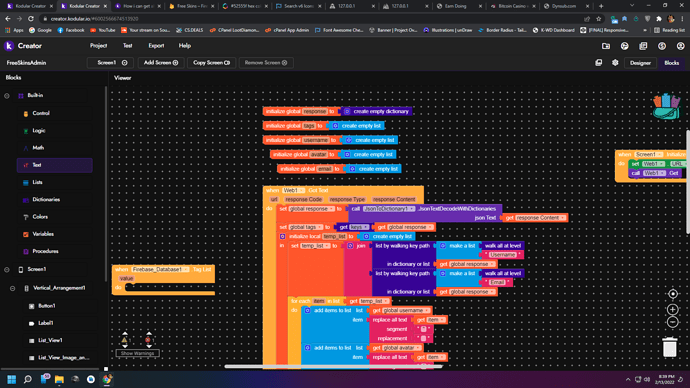Open the YouTube bookmark
Screen dimensions: 690x388
[x=102, y=30]
